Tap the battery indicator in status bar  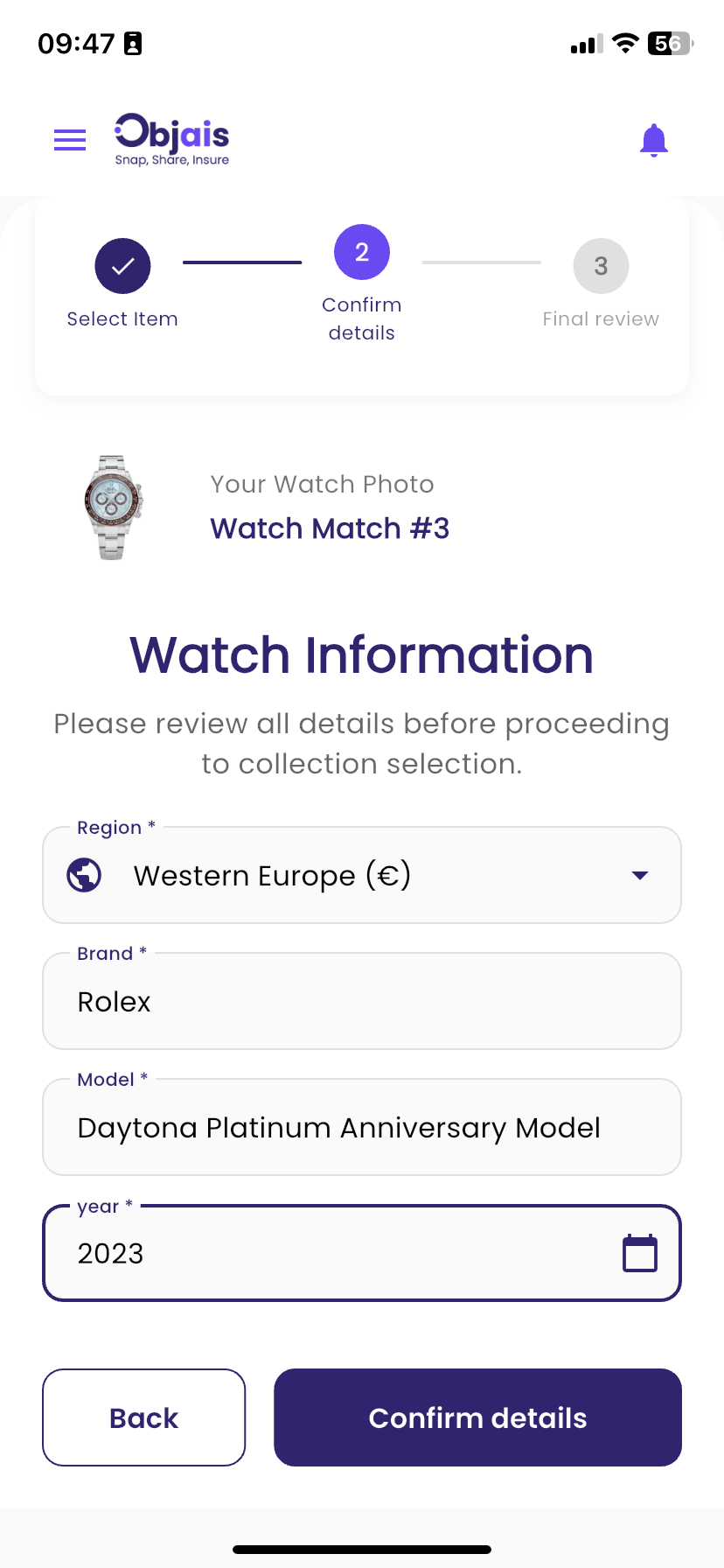point(669,44)
